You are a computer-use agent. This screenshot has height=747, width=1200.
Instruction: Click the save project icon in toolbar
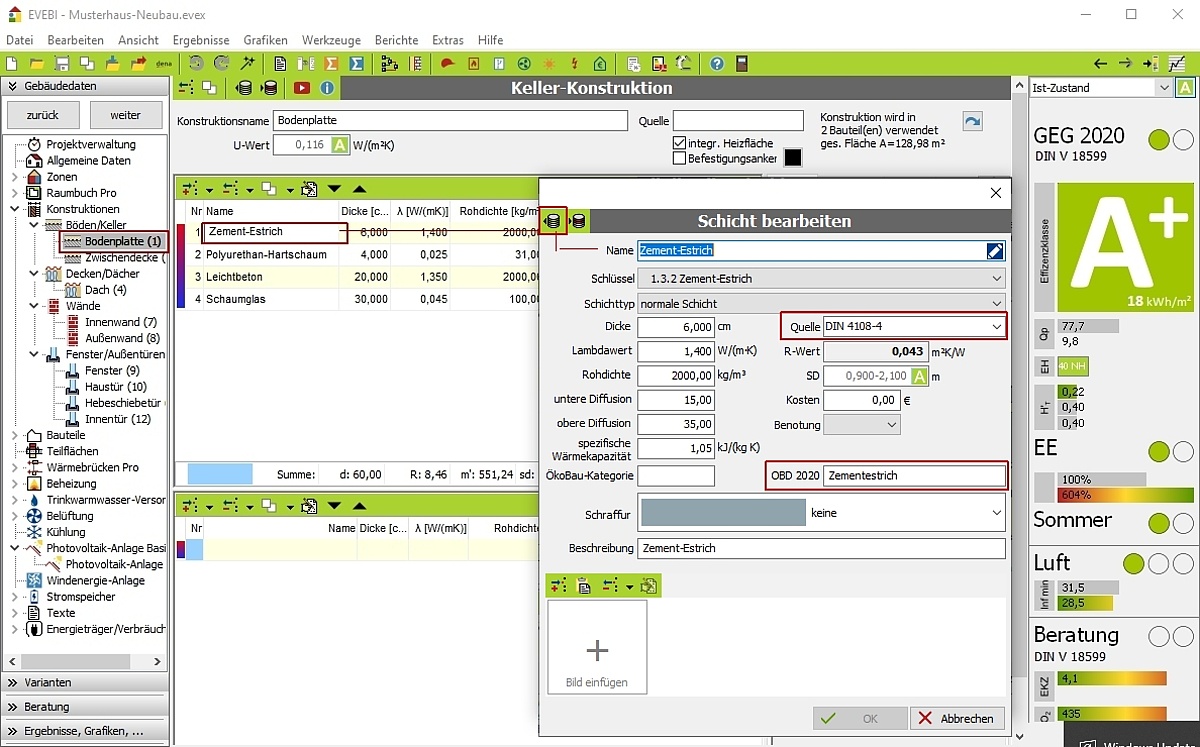pyautogui.click(x=62, y=64)
